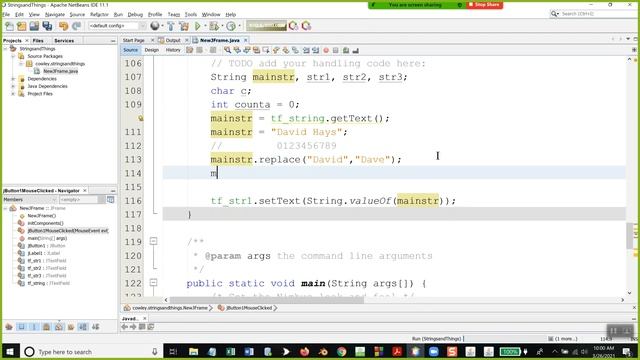Select New3Frame.java in Projects tree
This screenshot has width=640, height=360.
[60, 71]
